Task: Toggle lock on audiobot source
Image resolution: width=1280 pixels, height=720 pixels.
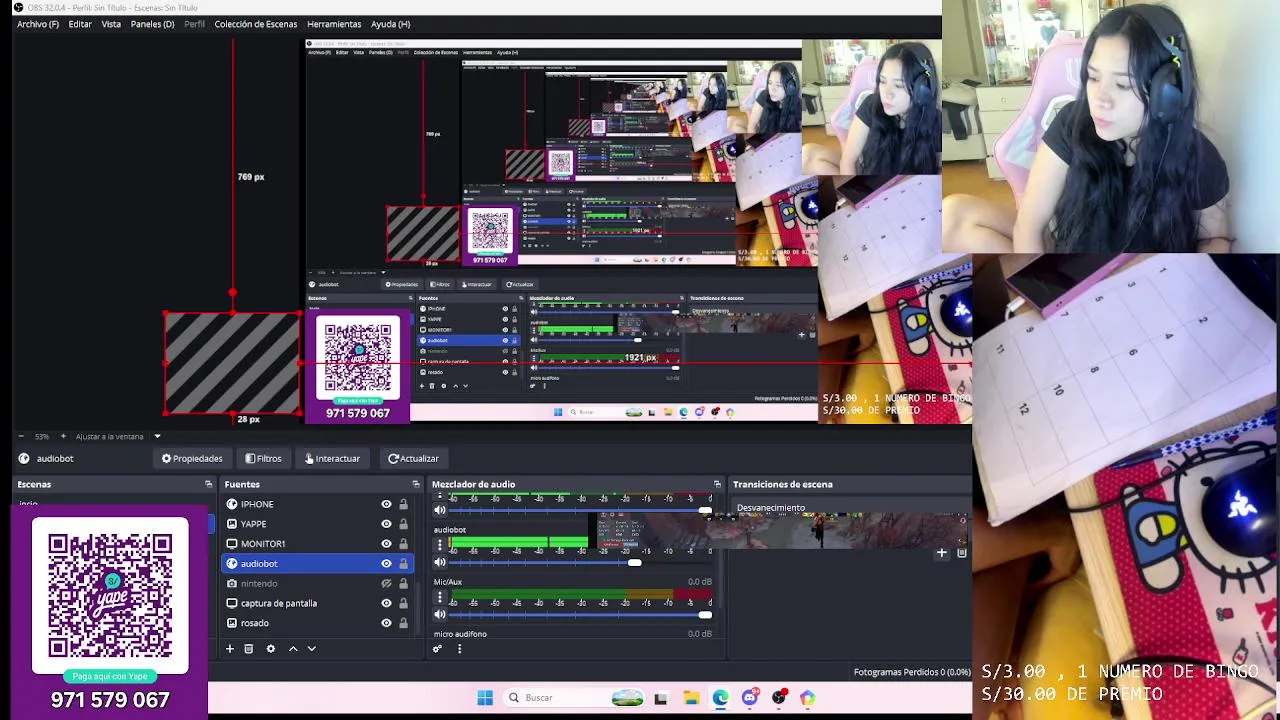Action: (x=403, y=564)
